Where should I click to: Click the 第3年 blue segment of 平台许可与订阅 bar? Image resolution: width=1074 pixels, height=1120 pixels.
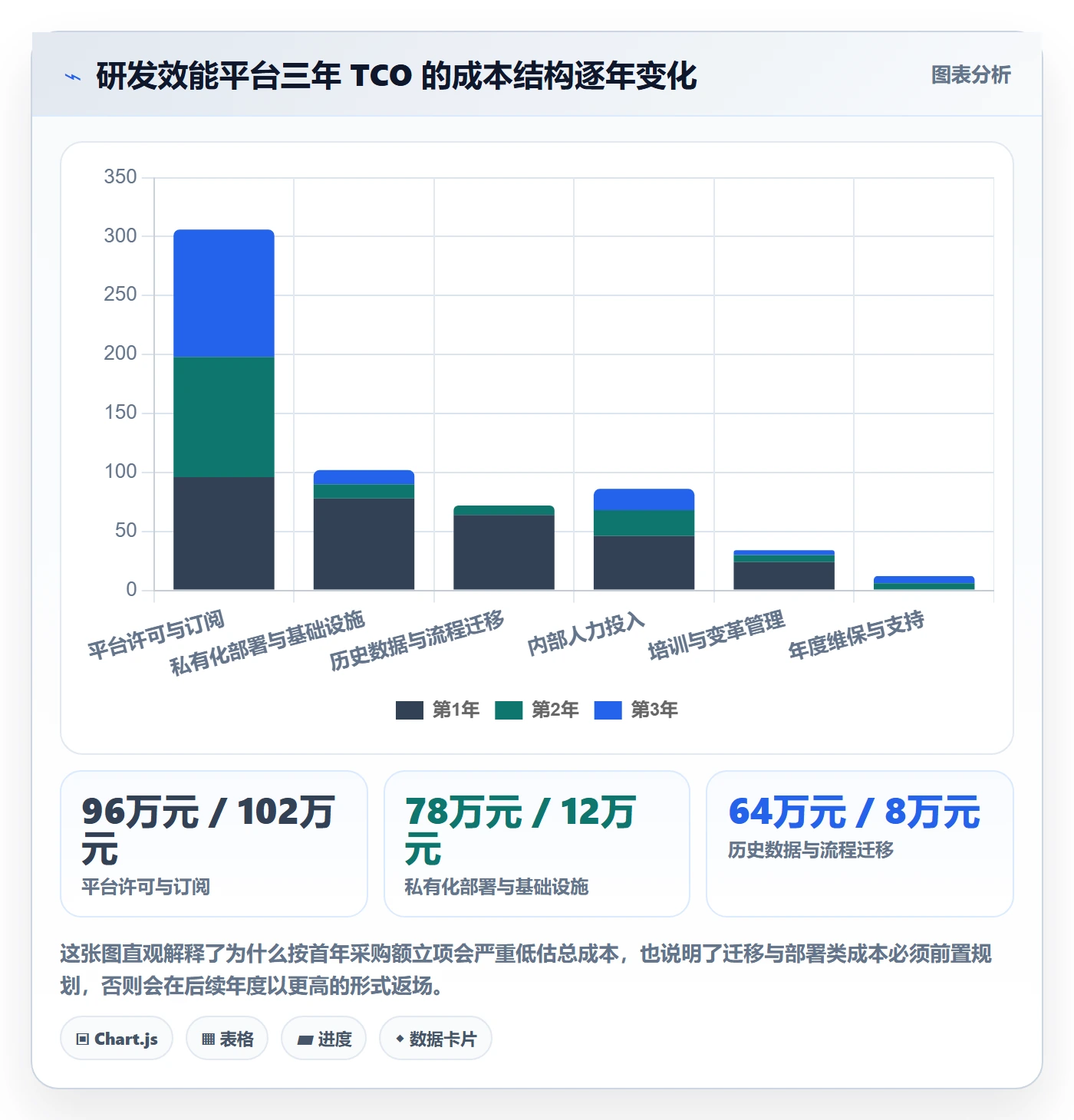(224, 293)
